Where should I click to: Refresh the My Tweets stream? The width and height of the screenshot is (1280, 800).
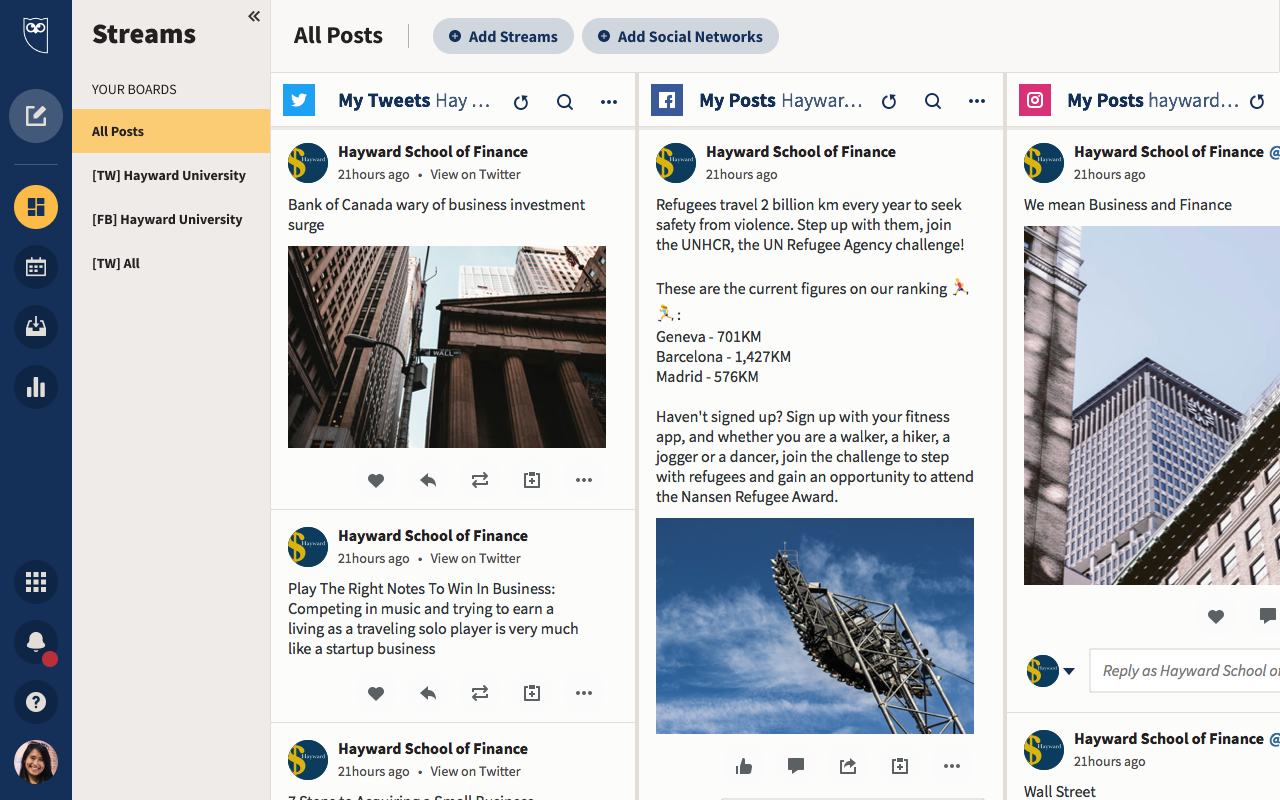[x=520, y=101]
